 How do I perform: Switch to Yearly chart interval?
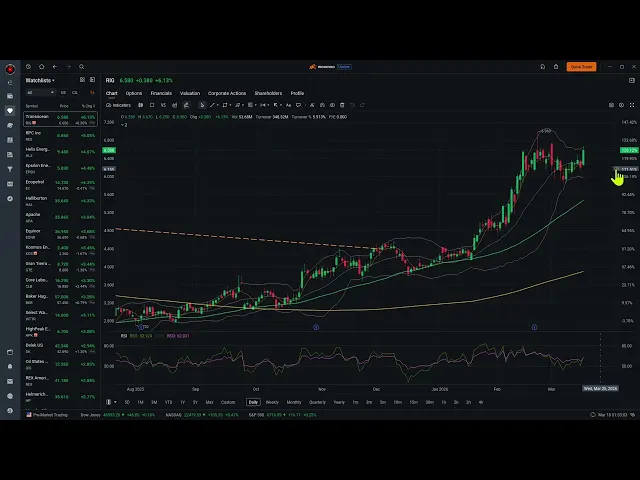[x=339, y=402]
